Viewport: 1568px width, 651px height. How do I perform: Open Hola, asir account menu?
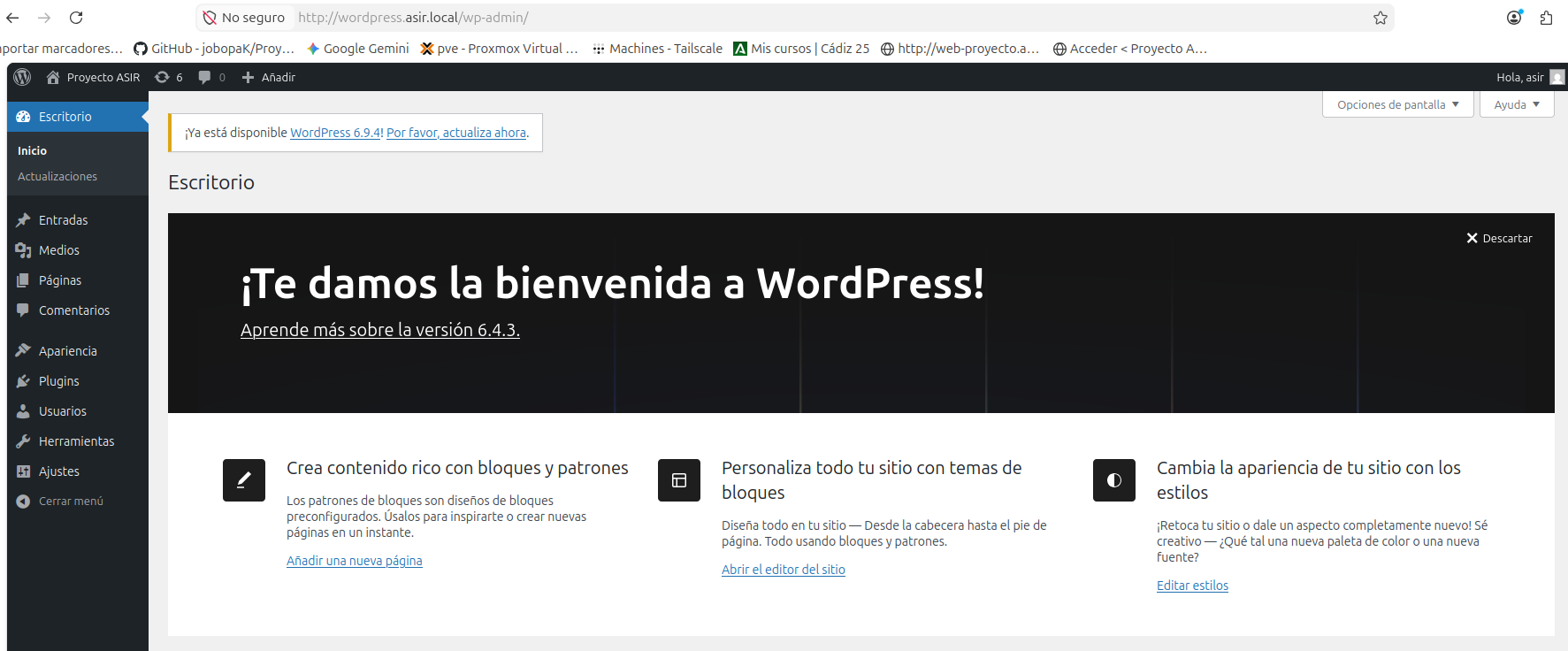(1530, 77)
